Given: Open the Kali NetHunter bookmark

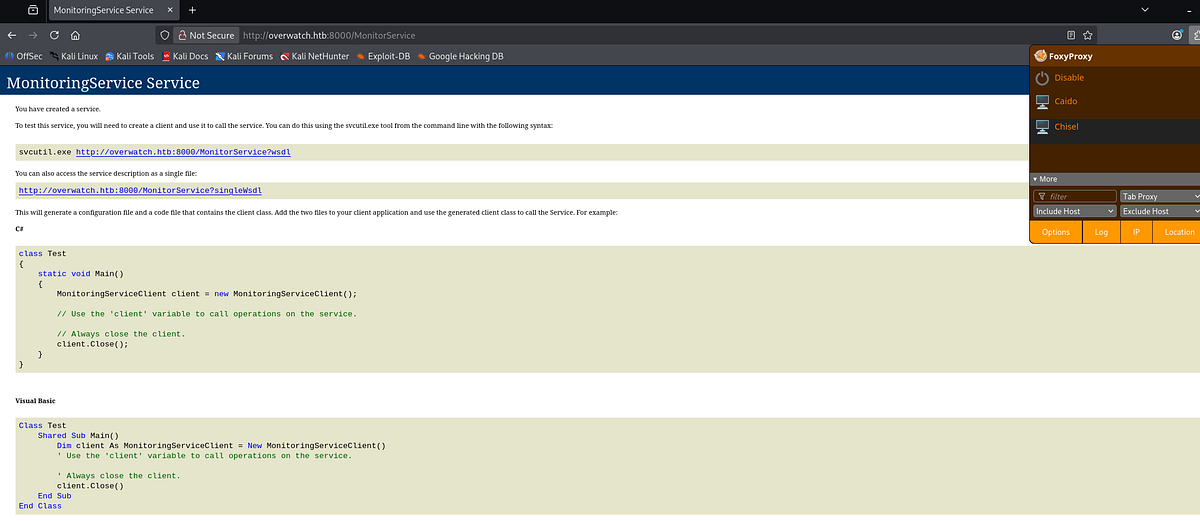Looking at the screenshot, I should click(x=315, y=56).
